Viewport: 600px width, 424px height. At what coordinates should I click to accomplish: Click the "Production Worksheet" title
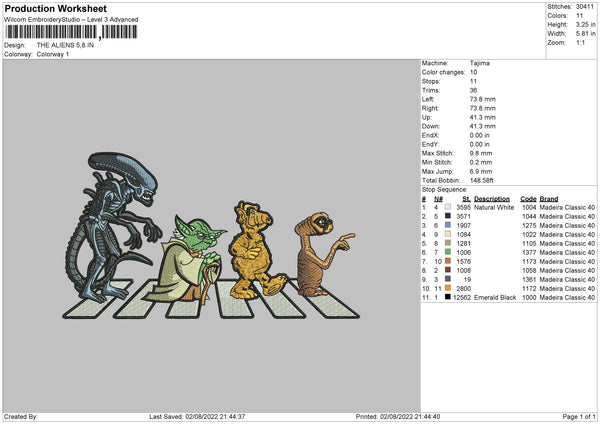[56, 8]
